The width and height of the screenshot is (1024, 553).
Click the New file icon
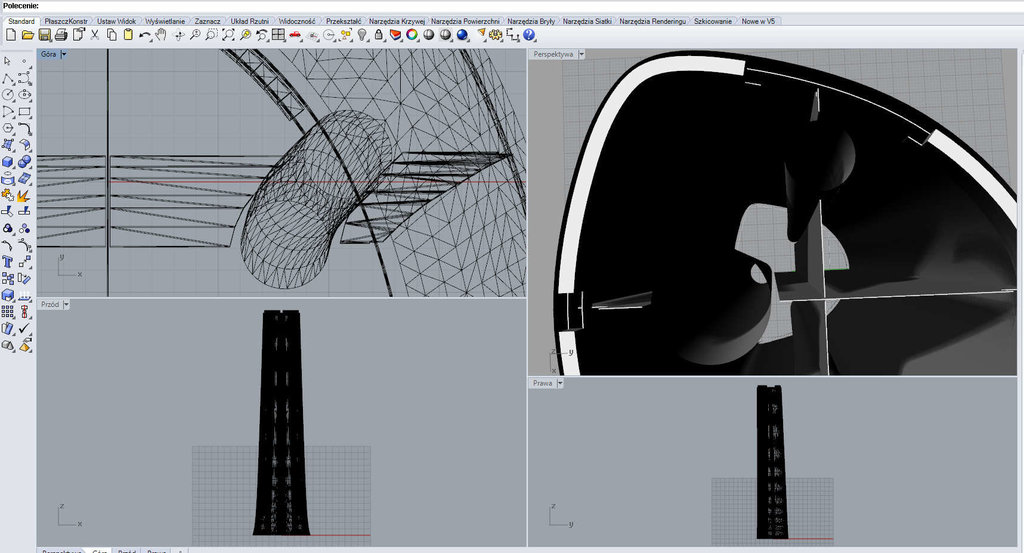[x=10, y=35]
